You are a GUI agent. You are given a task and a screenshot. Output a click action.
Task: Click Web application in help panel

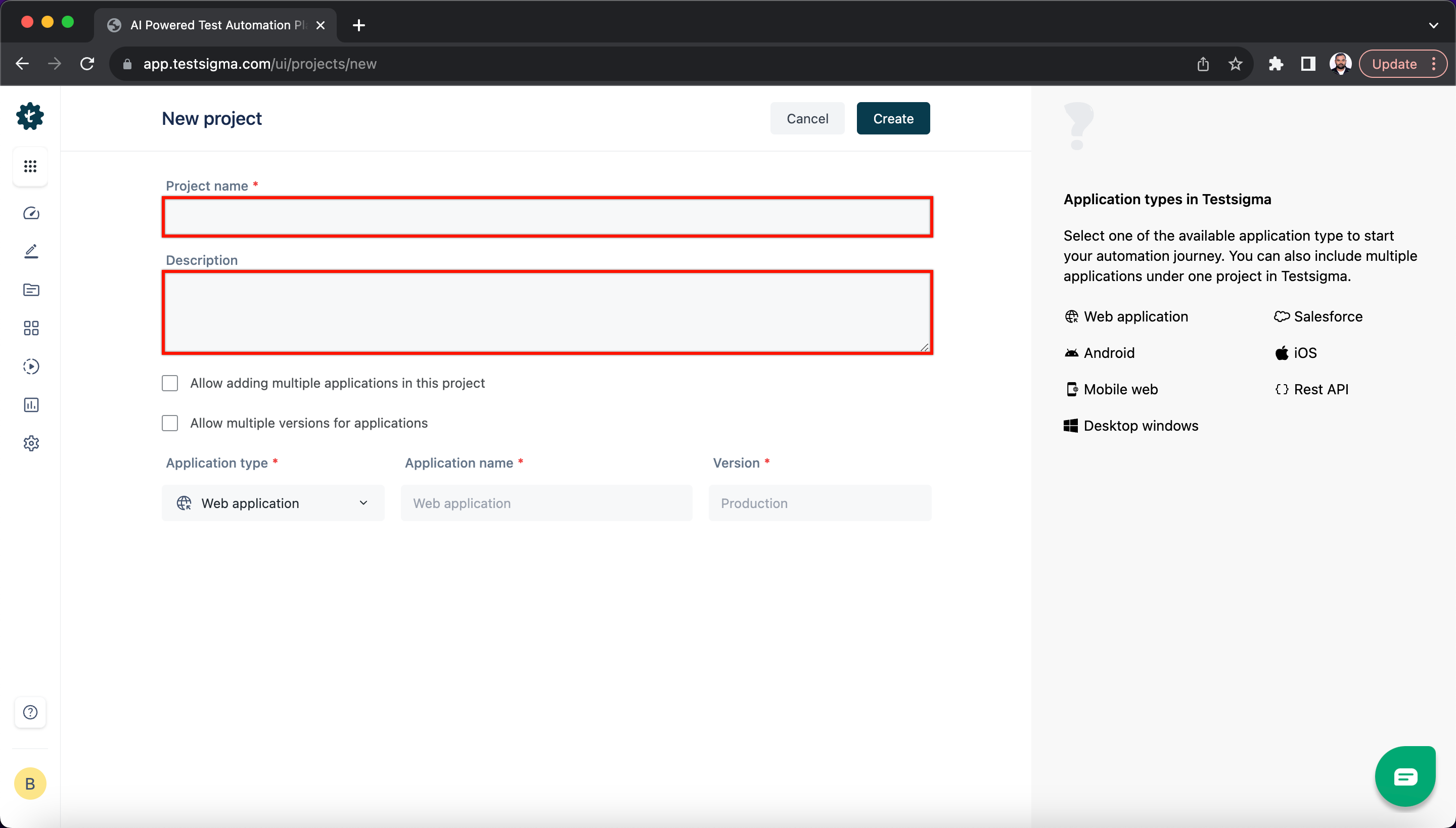coord(1126,316)
